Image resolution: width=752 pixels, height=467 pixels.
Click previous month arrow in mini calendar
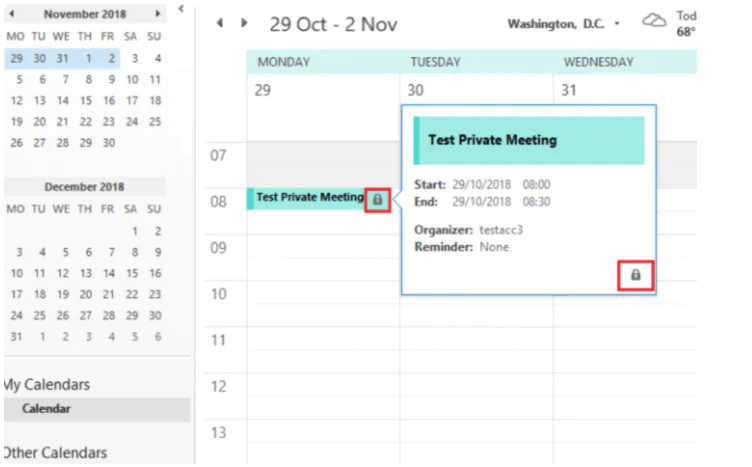[x=11, y=15]
